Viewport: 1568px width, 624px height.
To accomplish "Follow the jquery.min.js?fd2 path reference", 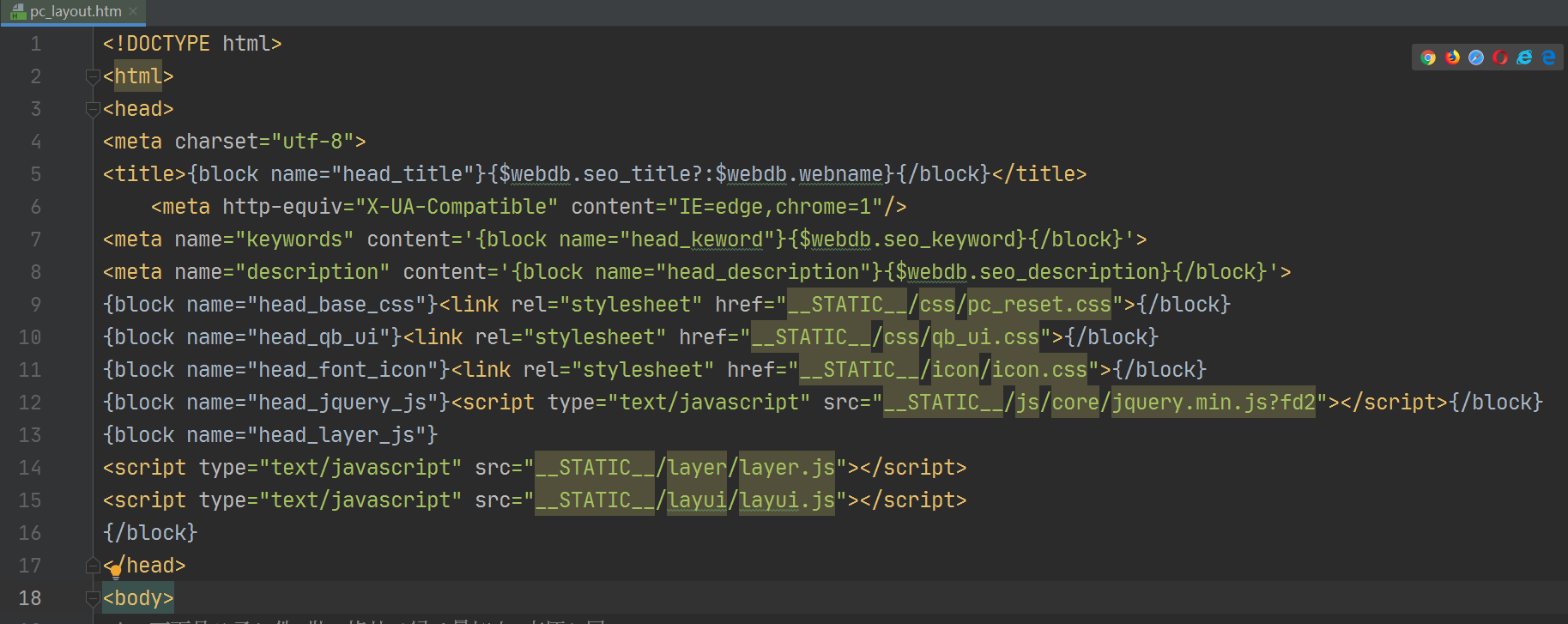I will (1214, 403).
